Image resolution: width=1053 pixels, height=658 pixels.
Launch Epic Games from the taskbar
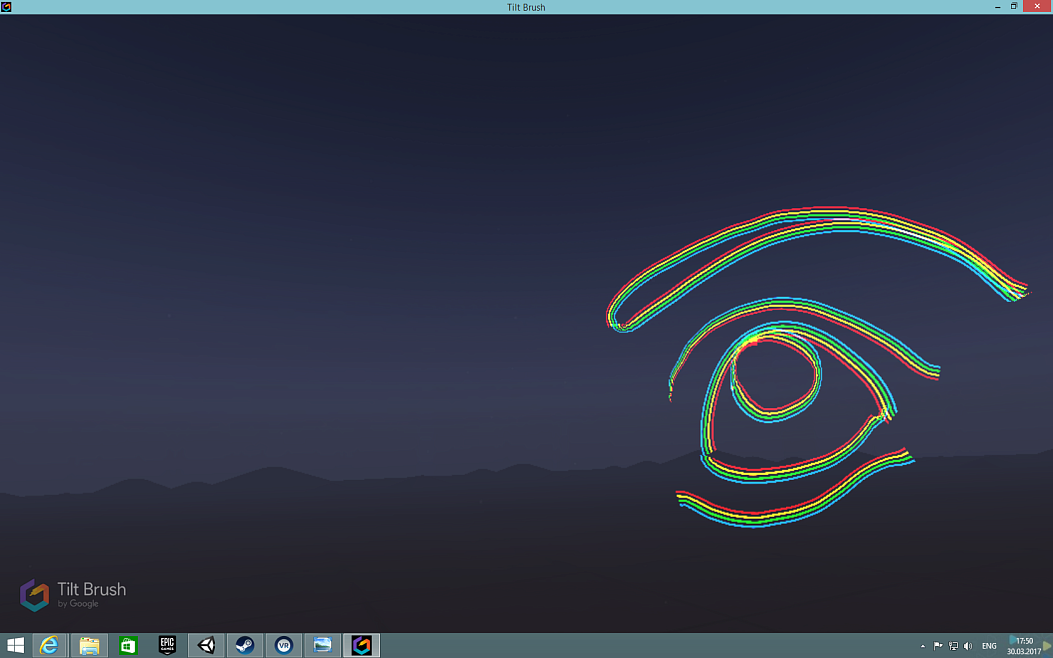click(x=167, y=646)
